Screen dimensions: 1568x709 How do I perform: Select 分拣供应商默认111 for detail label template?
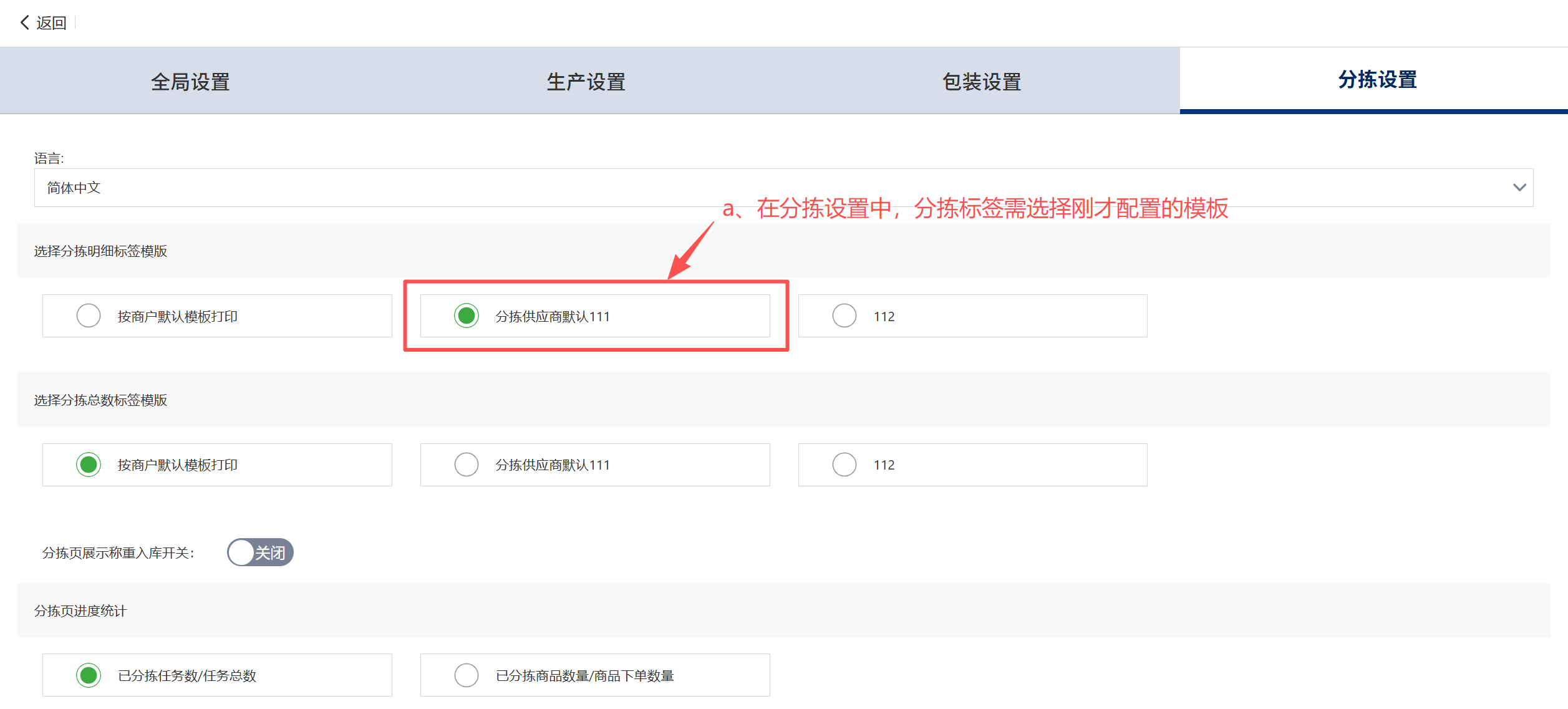pyautogui.click(x=467, y=316)
